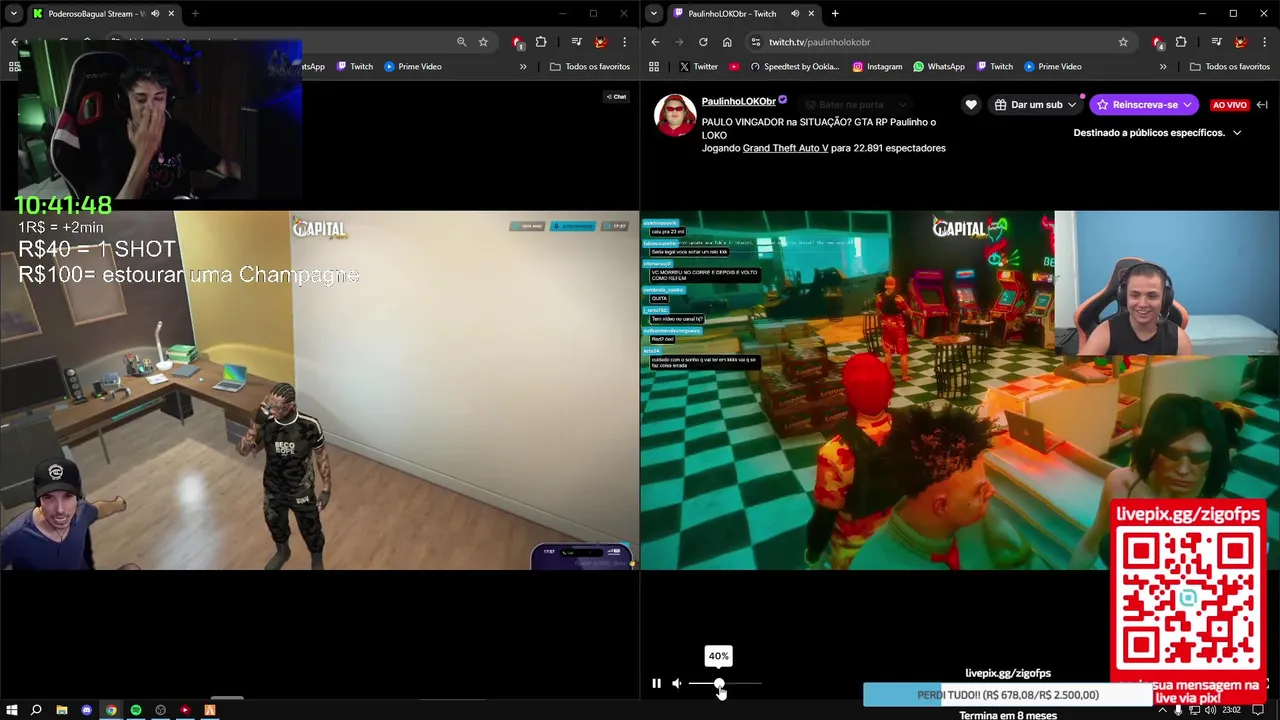Image resolution: width=1280 pixels, height=720 pixels.
Task: Open system tray volume icon
Action: coord(1210,710)
